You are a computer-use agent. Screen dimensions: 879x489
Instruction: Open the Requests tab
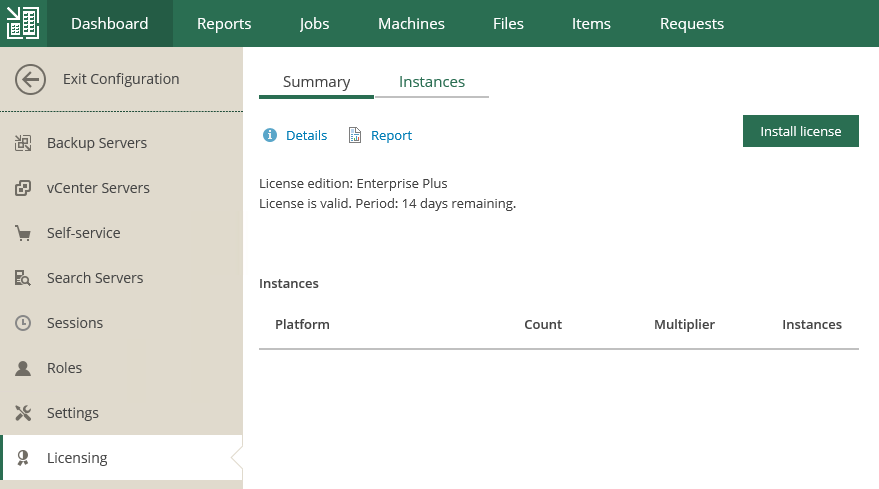tap(692, 23)
